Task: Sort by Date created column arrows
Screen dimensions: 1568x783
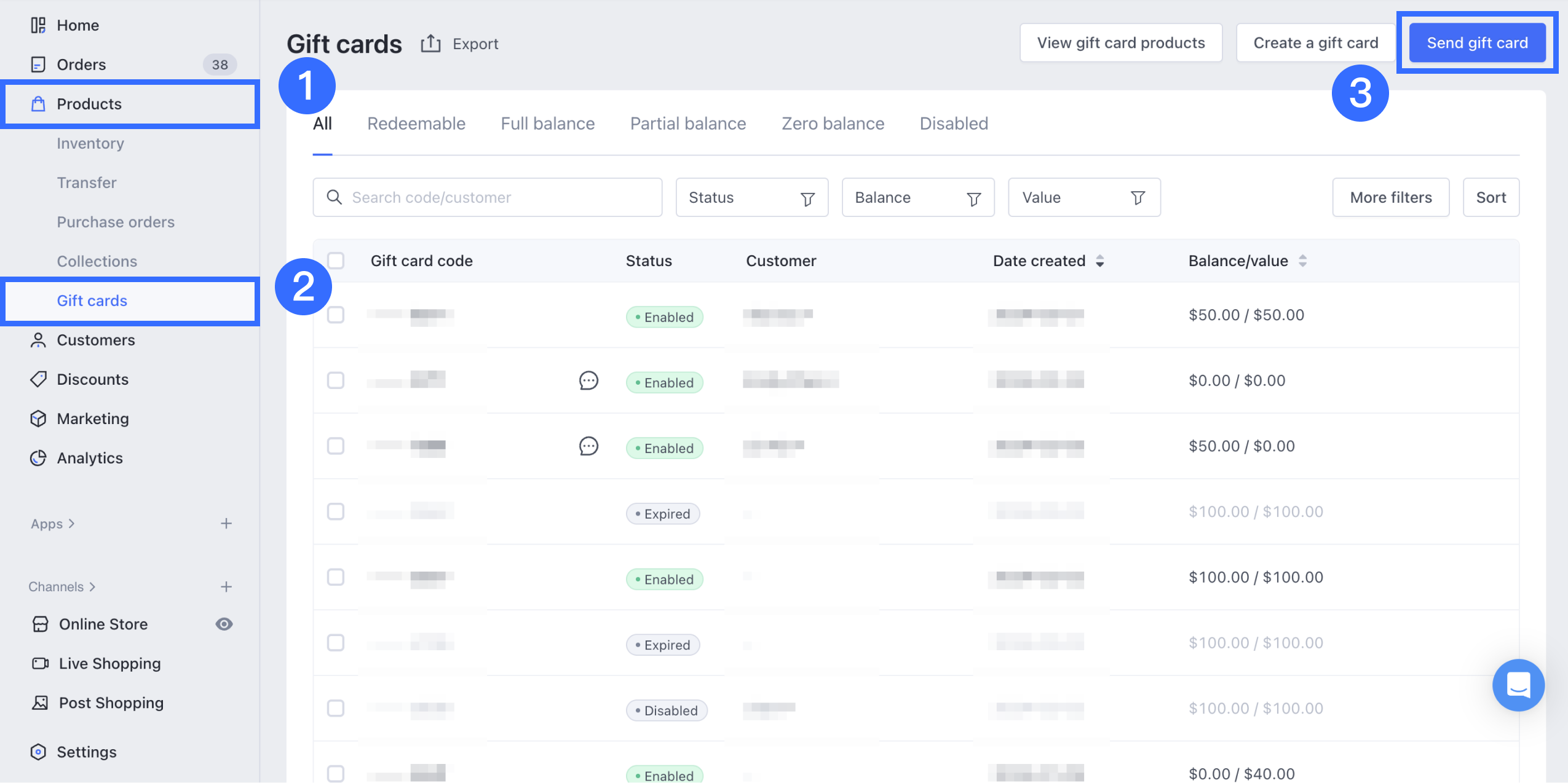Action: tap(1099, 261)
